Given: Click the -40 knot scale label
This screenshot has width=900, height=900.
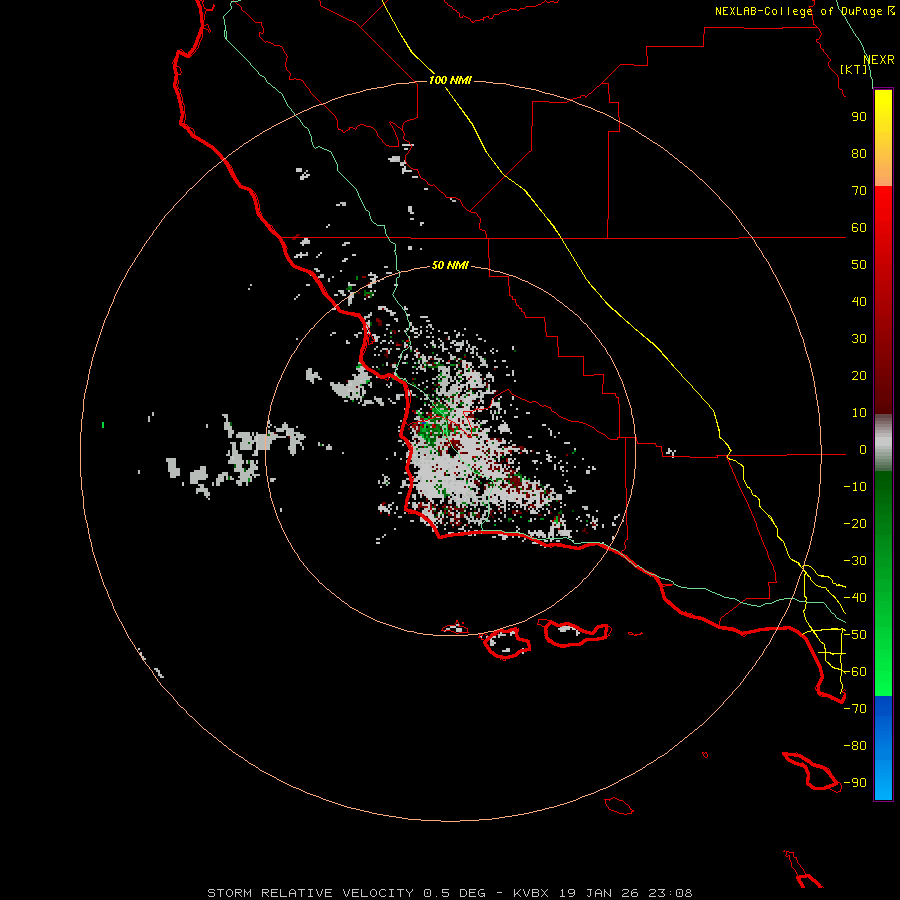Looking at the screenshot, I should (x=855, y=598).
